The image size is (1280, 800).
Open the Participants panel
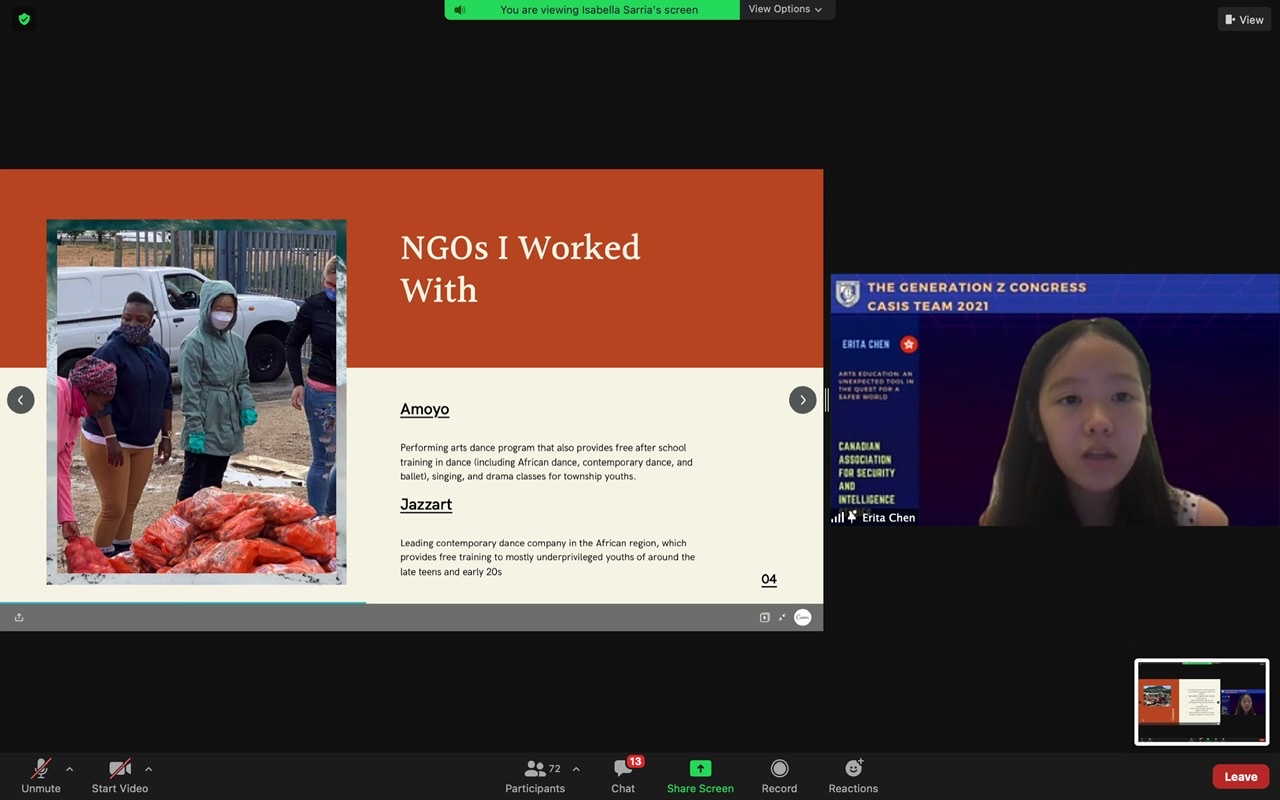pos(535,770)
